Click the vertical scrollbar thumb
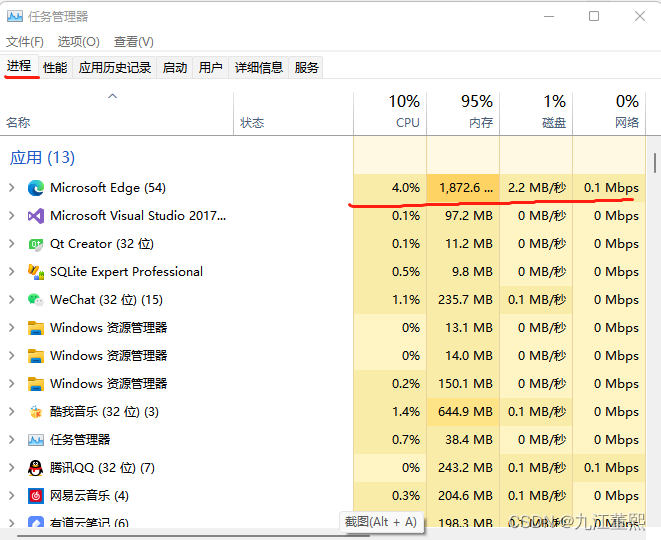Viewport: 661px width, 540px height. tap(655, 163)
